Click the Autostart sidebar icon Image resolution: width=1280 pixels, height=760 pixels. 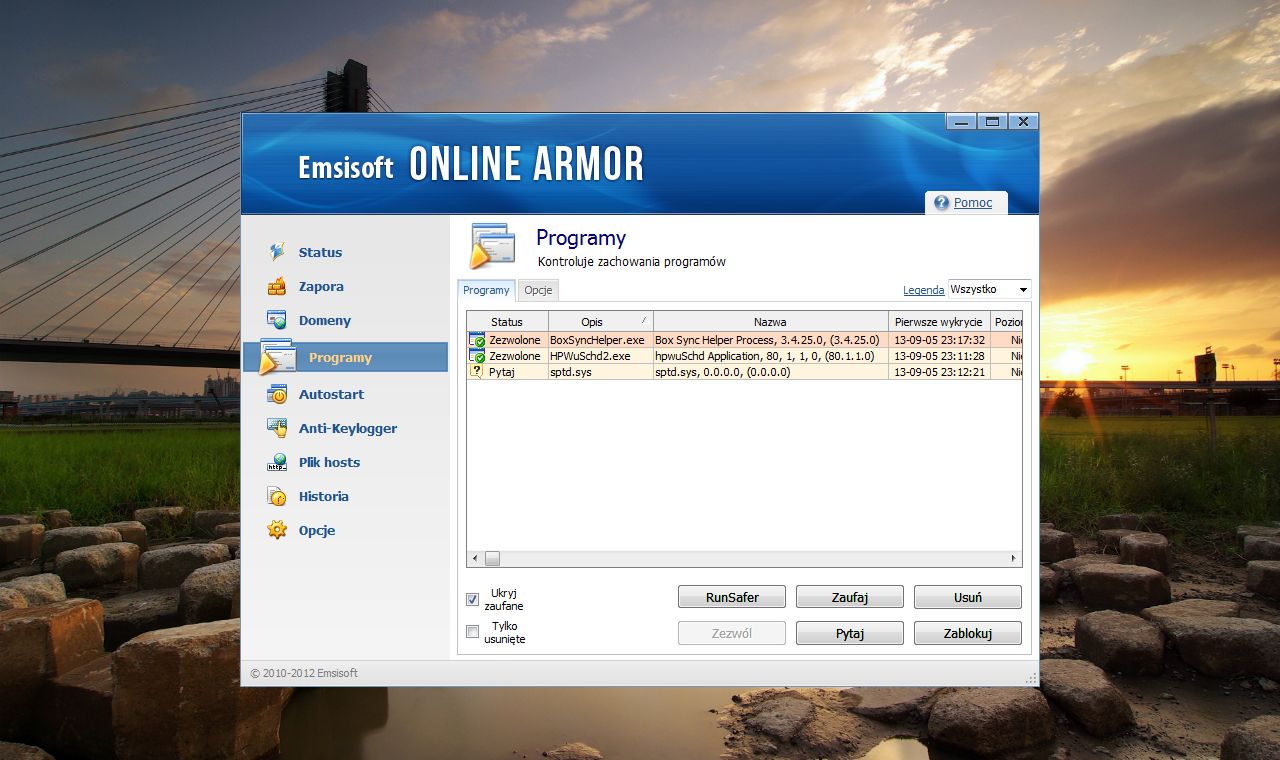(x=277, y=394)
